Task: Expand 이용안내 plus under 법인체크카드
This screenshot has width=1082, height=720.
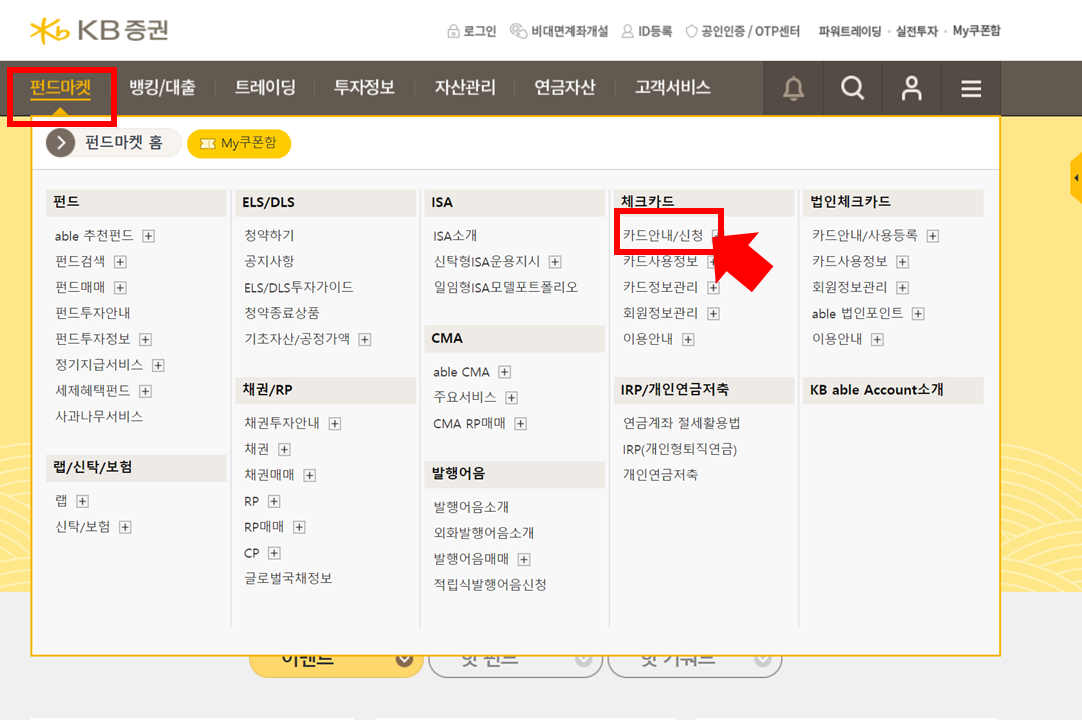Action: tap(877, 339)
